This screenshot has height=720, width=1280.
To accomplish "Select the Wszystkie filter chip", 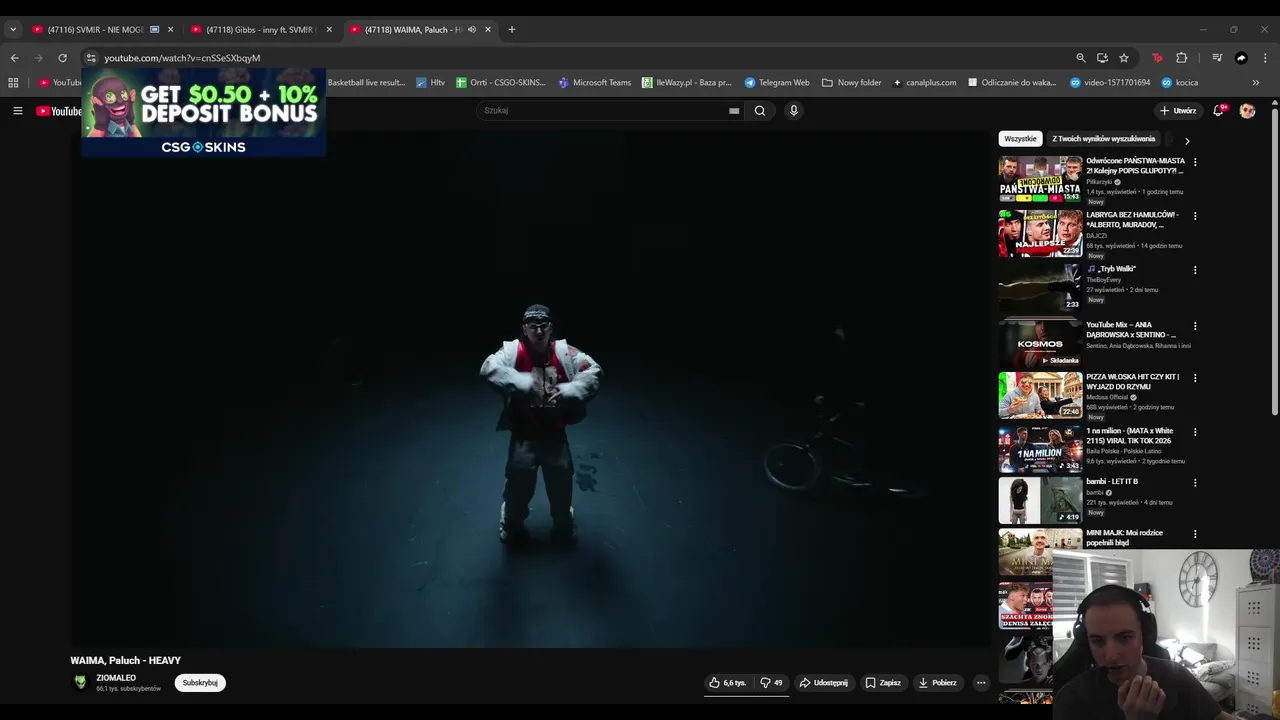I will coord(1020,139).
